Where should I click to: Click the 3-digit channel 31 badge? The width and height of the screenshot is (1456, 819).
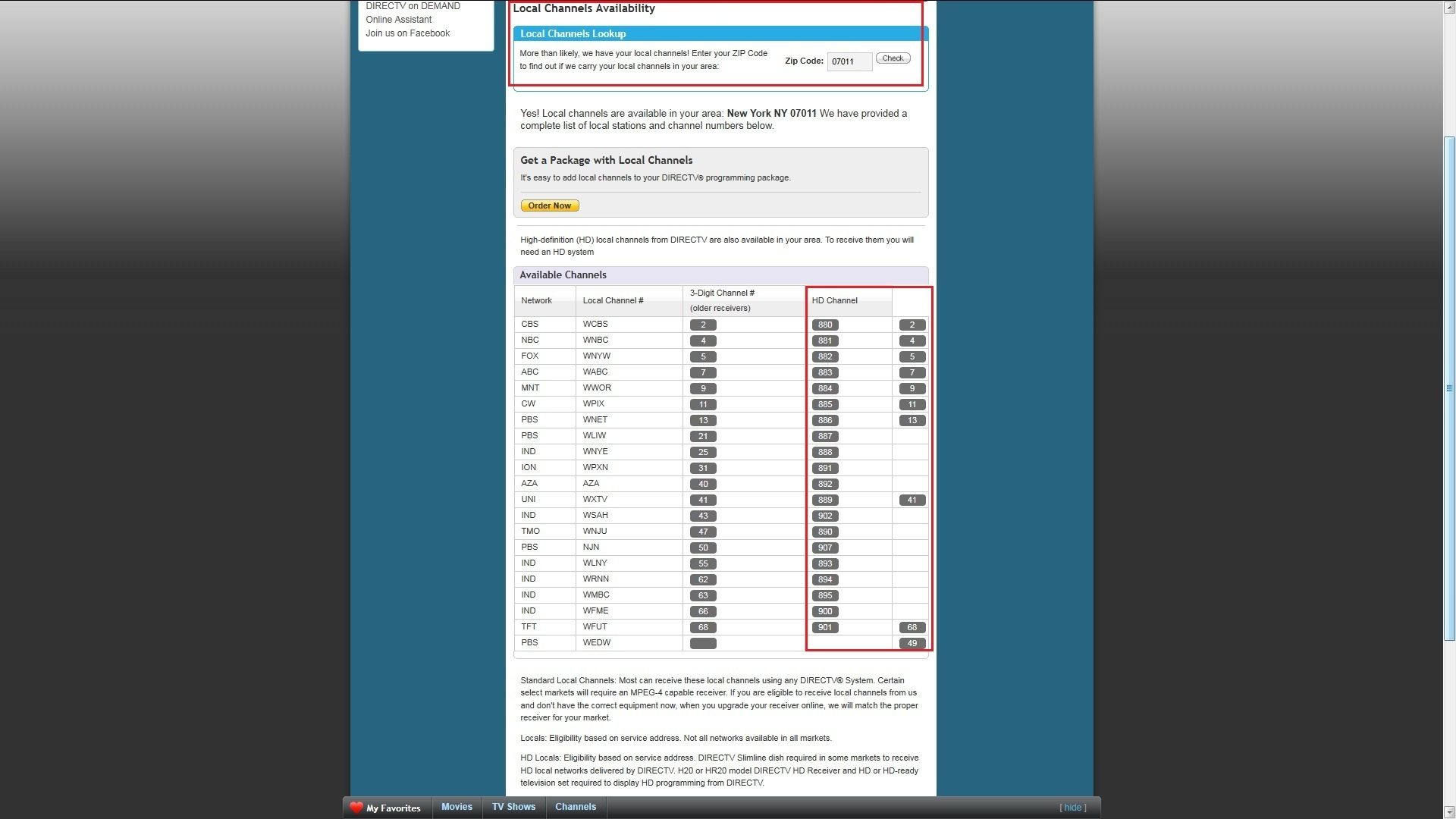(x=703, y=468)
